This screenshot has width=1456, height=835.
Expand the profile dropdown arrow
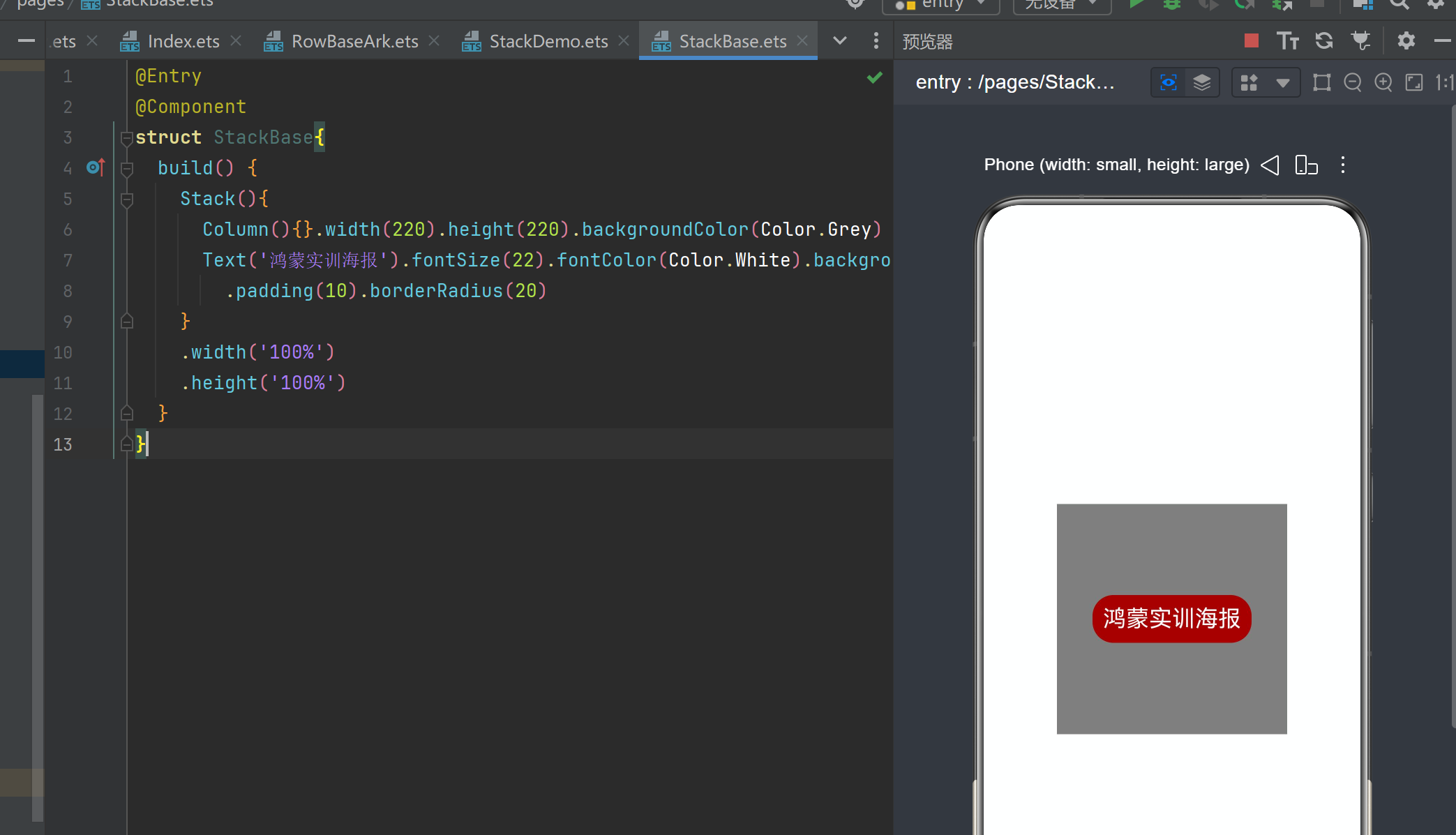click(x=1282, y=83)
